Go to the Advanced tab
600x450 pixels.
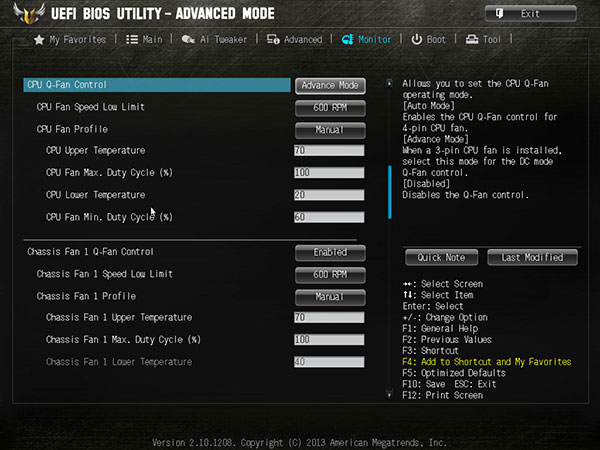point(295,39)
